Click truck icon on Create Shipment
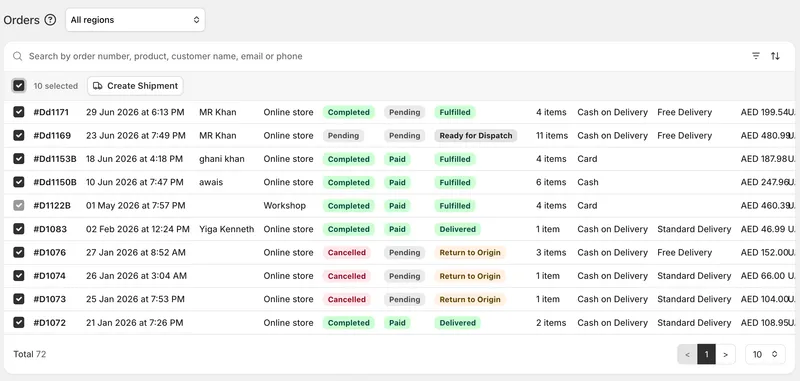The width and height of the screenshot is (800, 381). pyautogui.click(x=97, y=86)
